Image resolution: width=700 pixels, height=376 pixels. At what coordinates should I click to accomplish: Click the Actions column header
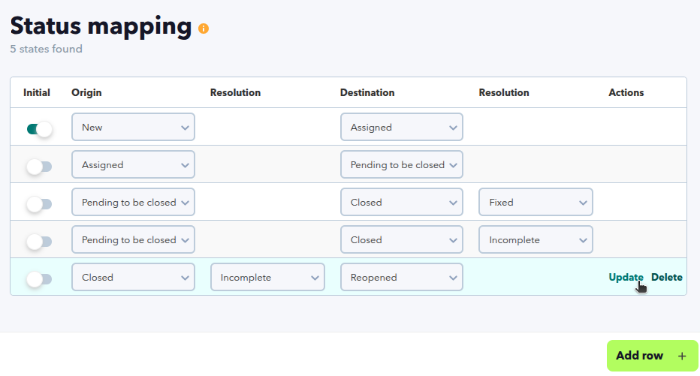626,92
